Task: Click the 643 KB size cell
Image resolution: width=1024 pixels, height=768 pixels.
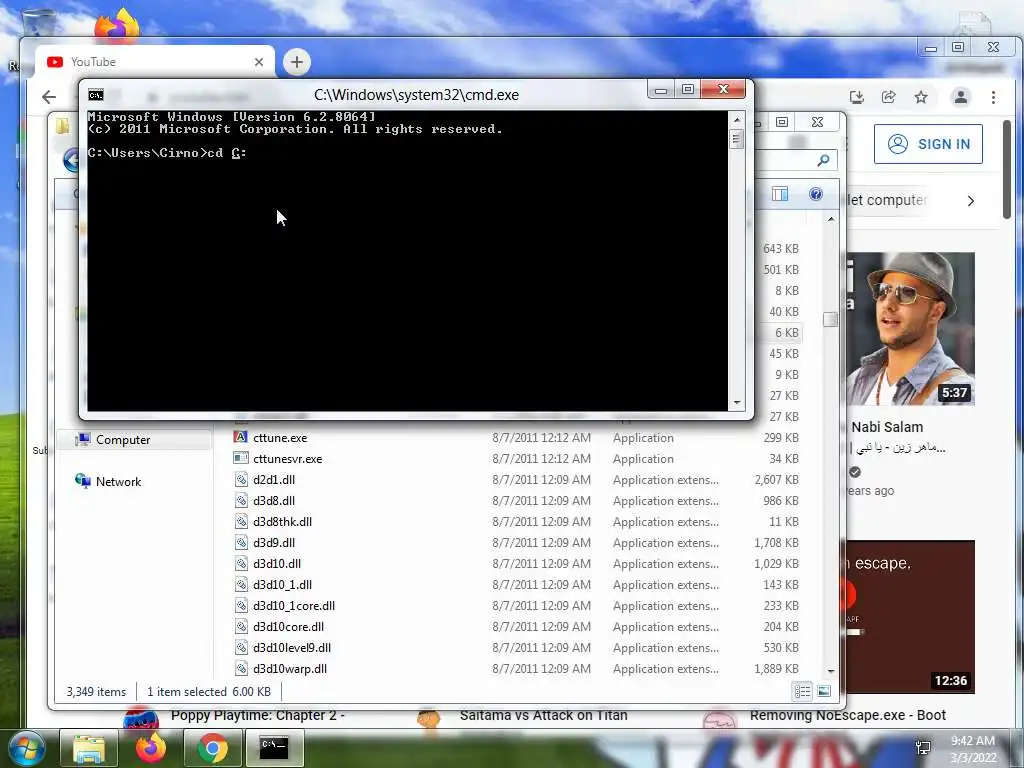Action: tap(780, 249)
